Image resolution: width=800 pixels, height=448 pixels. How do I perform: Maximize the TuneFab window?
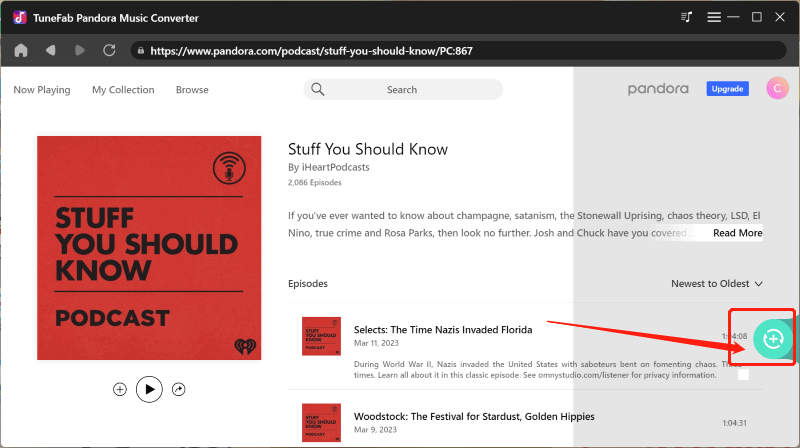(757, 17)
